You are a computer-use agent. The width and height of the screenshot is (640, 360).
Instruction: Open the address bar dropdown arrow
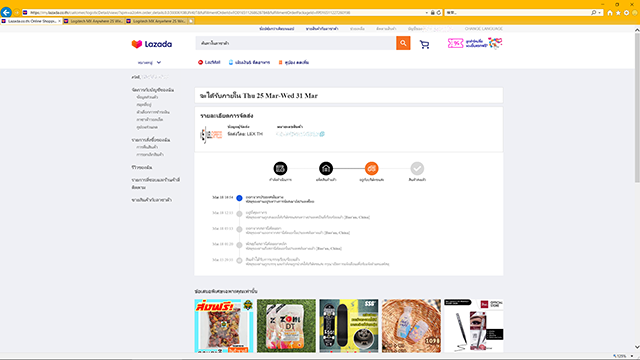point(427,13)
